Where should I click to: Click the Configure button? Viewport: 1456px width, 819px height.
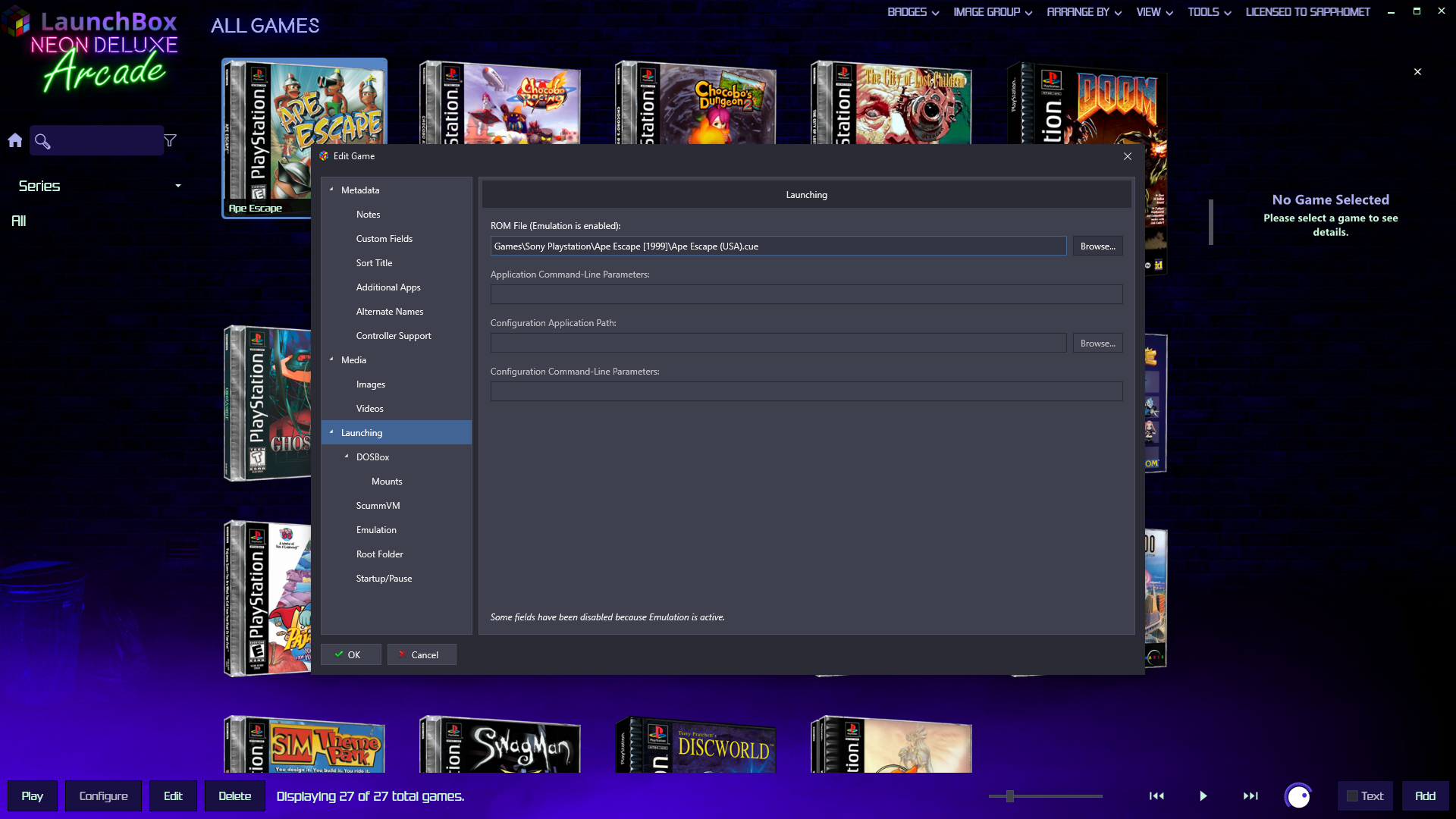[x=103, y=796]
